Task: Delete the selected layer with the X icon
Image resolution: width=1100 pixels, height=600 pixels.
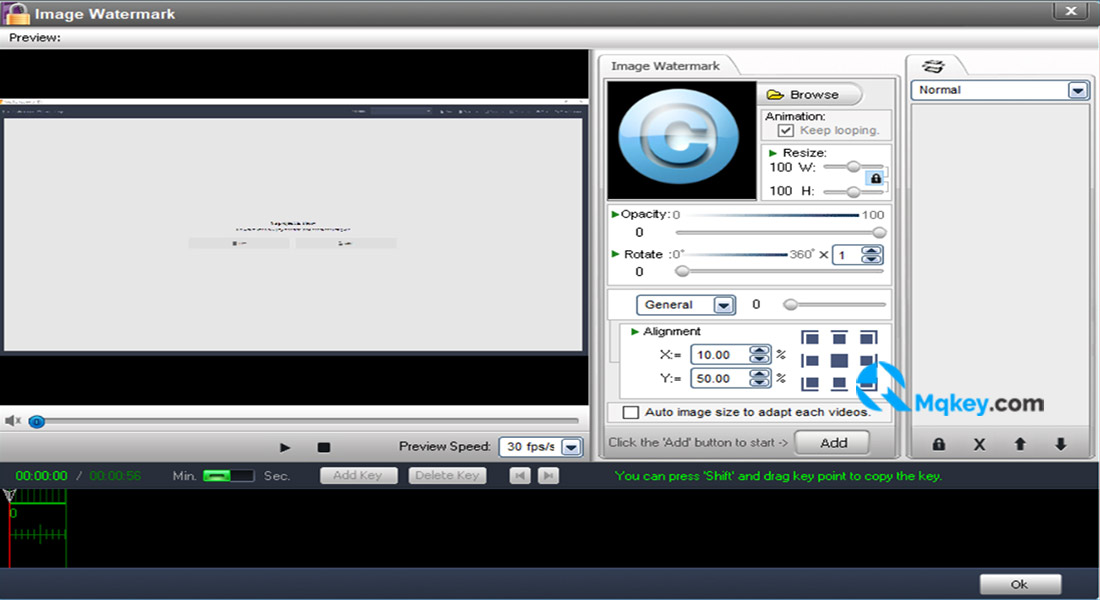Action: pos(979,444)
